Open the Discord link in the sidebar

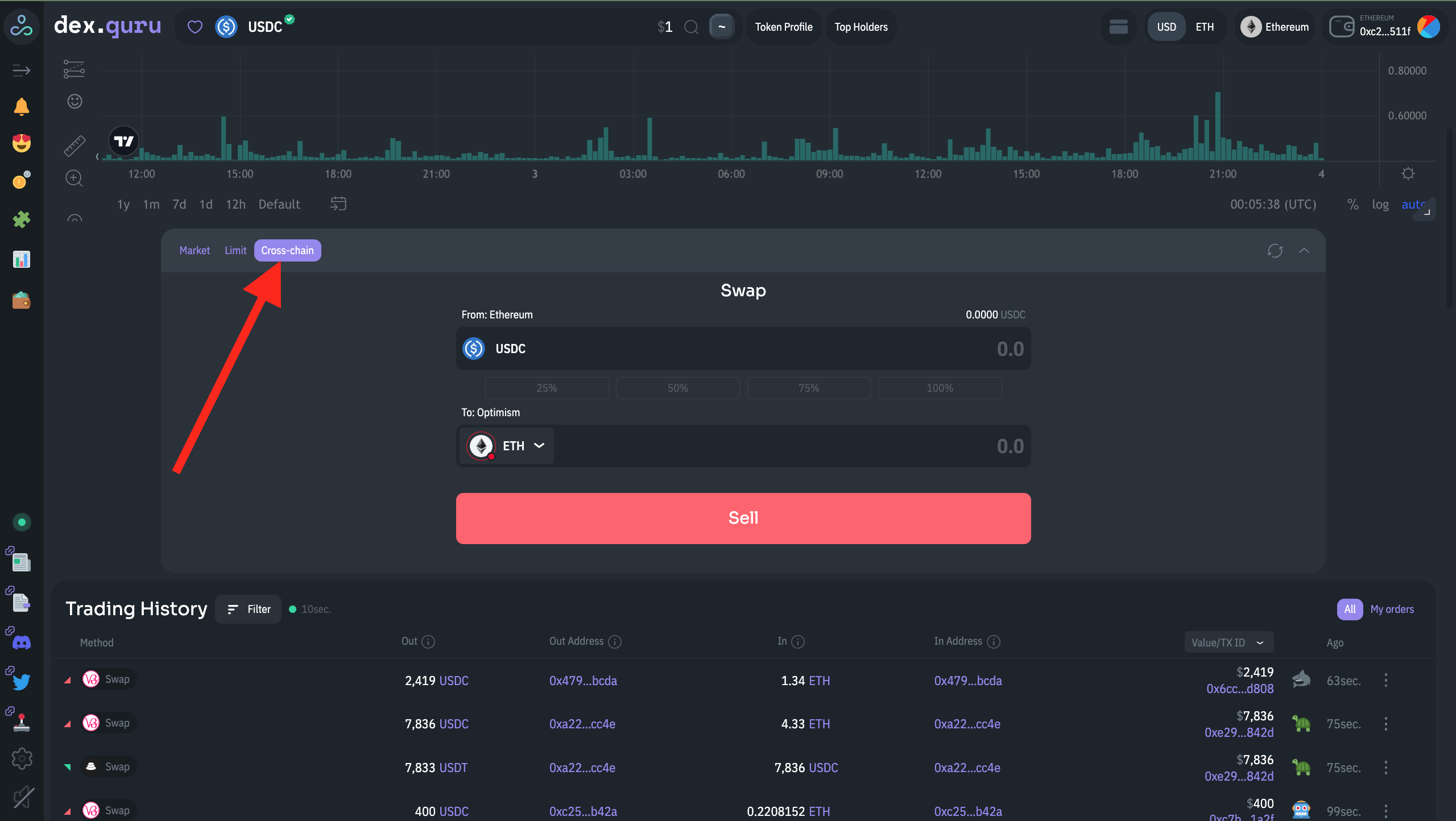[22, 642]
